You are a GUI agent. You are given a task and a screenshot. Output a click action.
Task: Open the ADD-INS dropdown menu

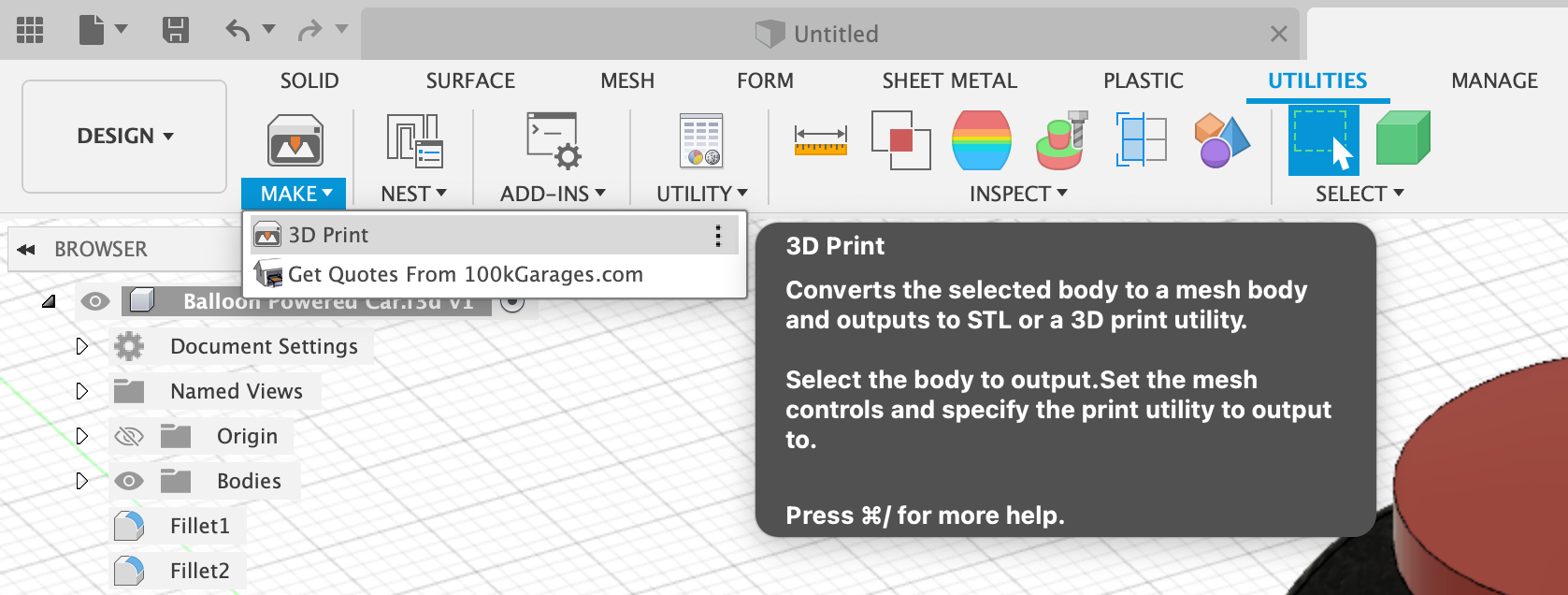point(553,194)
